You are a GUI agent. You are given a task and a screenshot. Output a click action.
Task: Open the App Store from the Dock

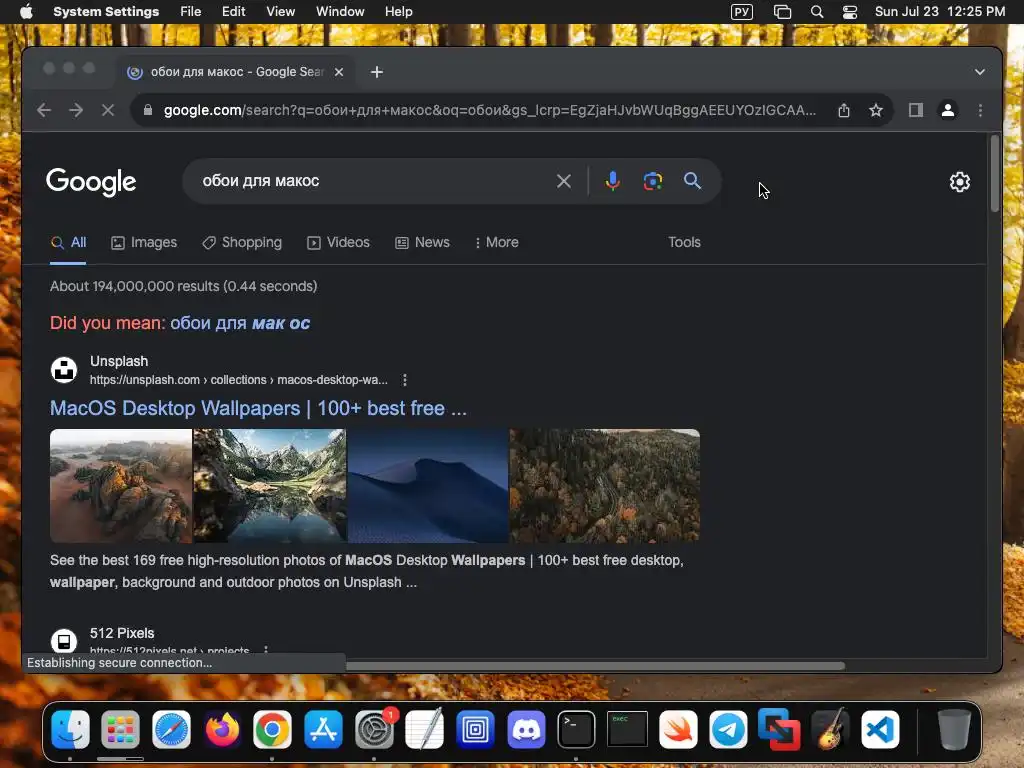pos(323,729)
